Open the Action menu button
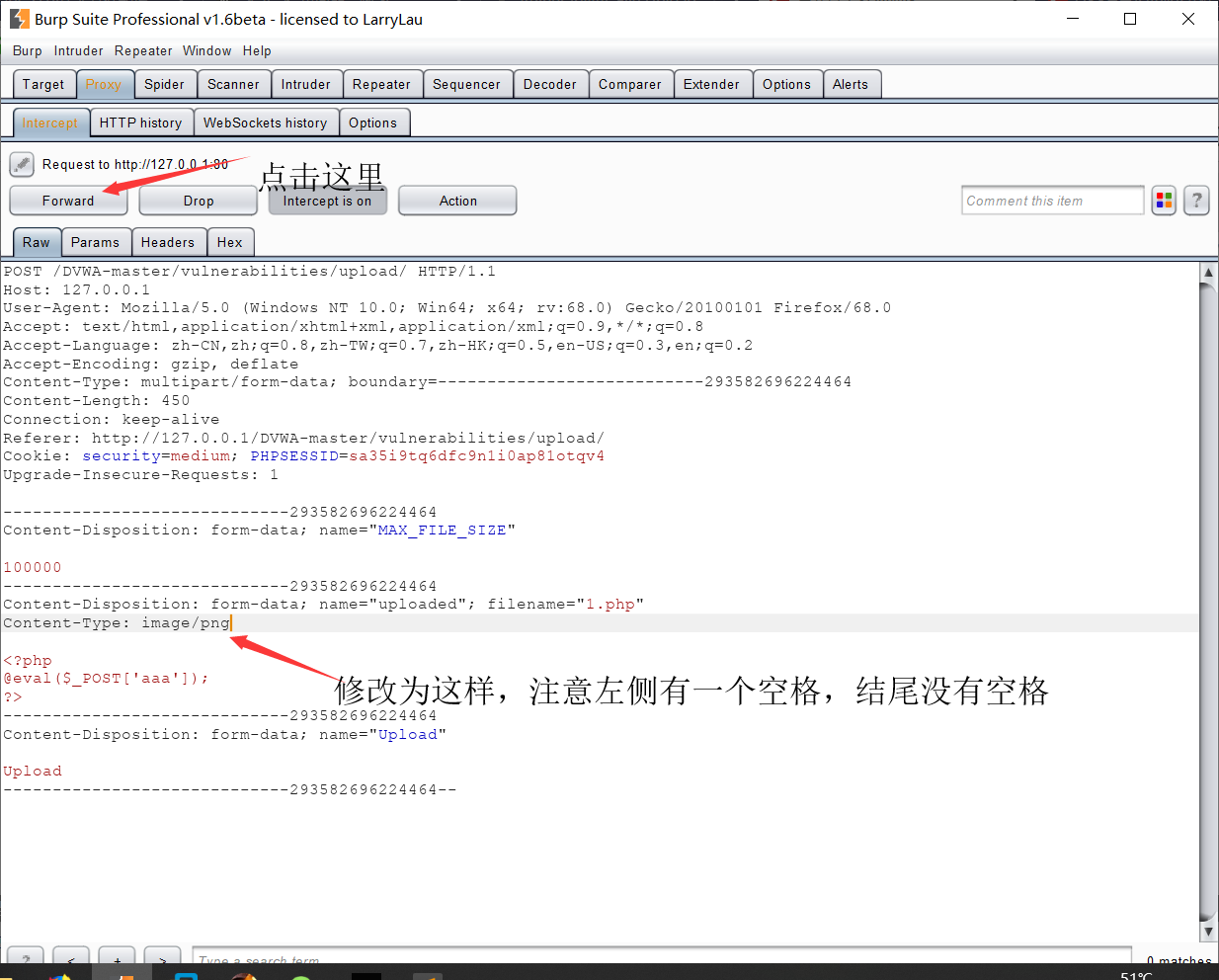 coord(457,201)
